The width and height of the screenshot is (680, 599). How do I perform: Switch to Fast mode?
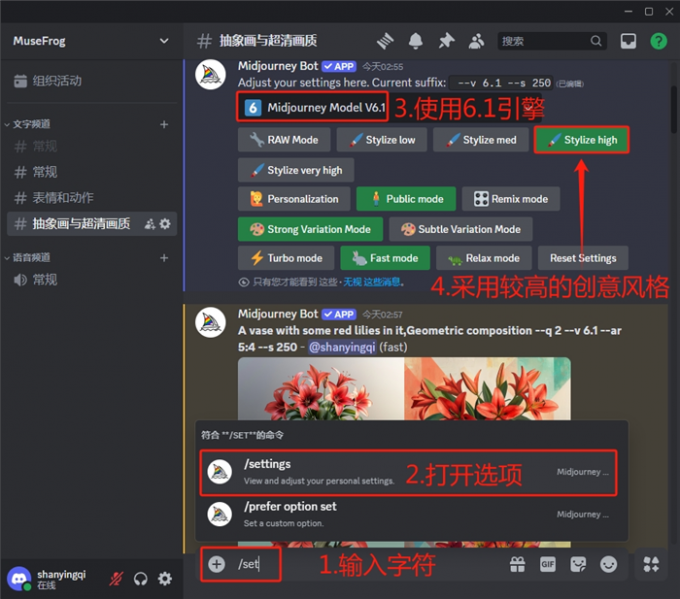(385, 258)
